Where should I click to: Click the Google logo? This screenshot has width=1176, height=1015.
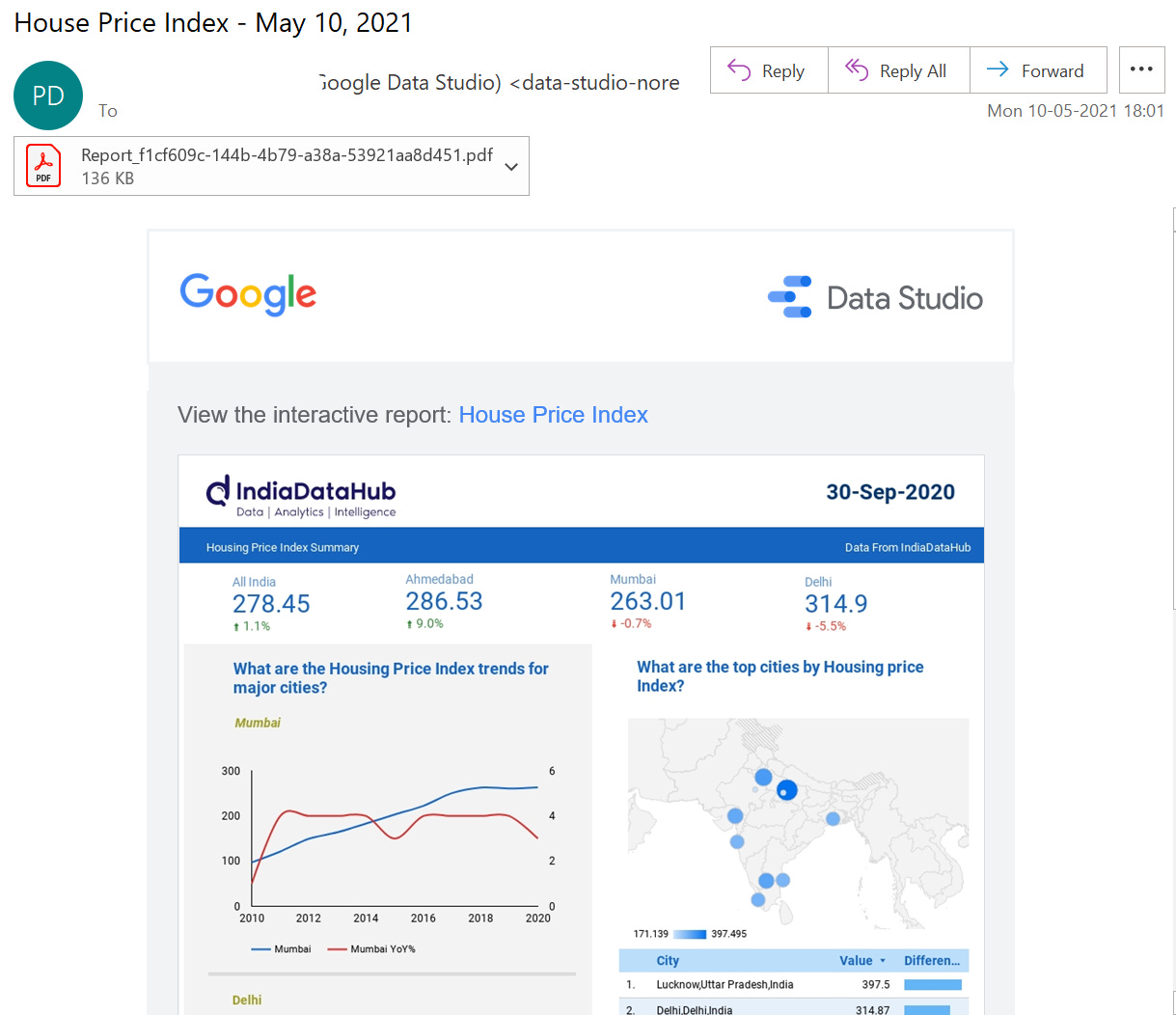coord(248,294)
